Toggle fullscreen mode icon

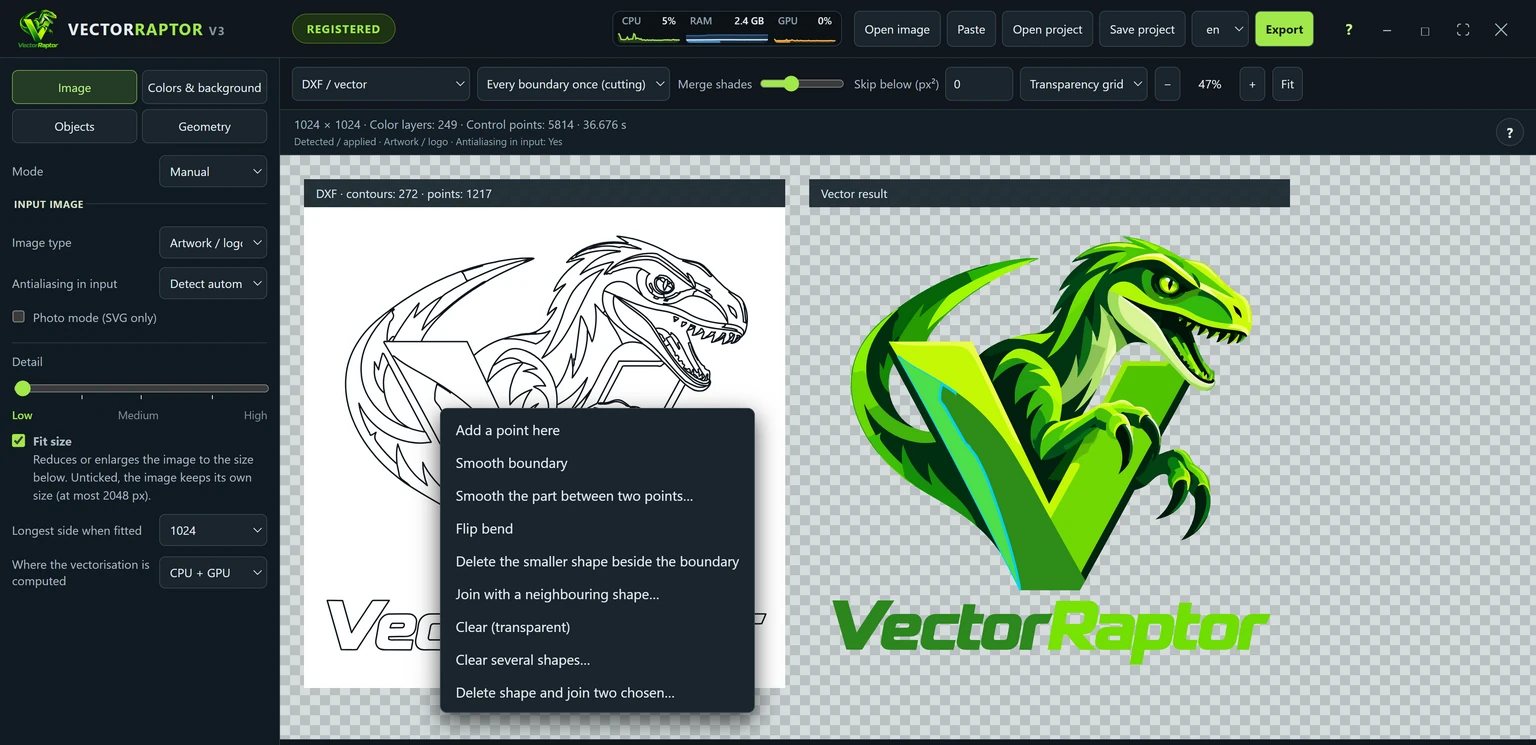1463,30
